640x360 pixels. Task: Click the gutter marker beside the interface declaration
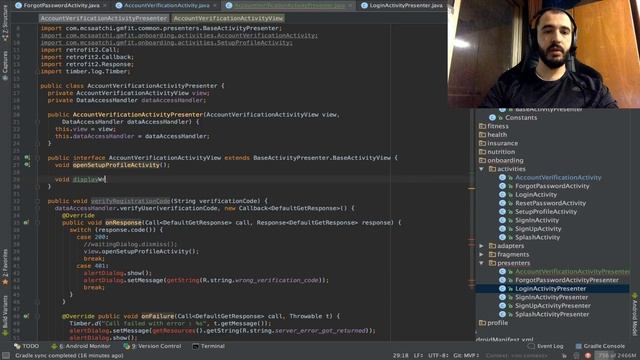(27, 158)
